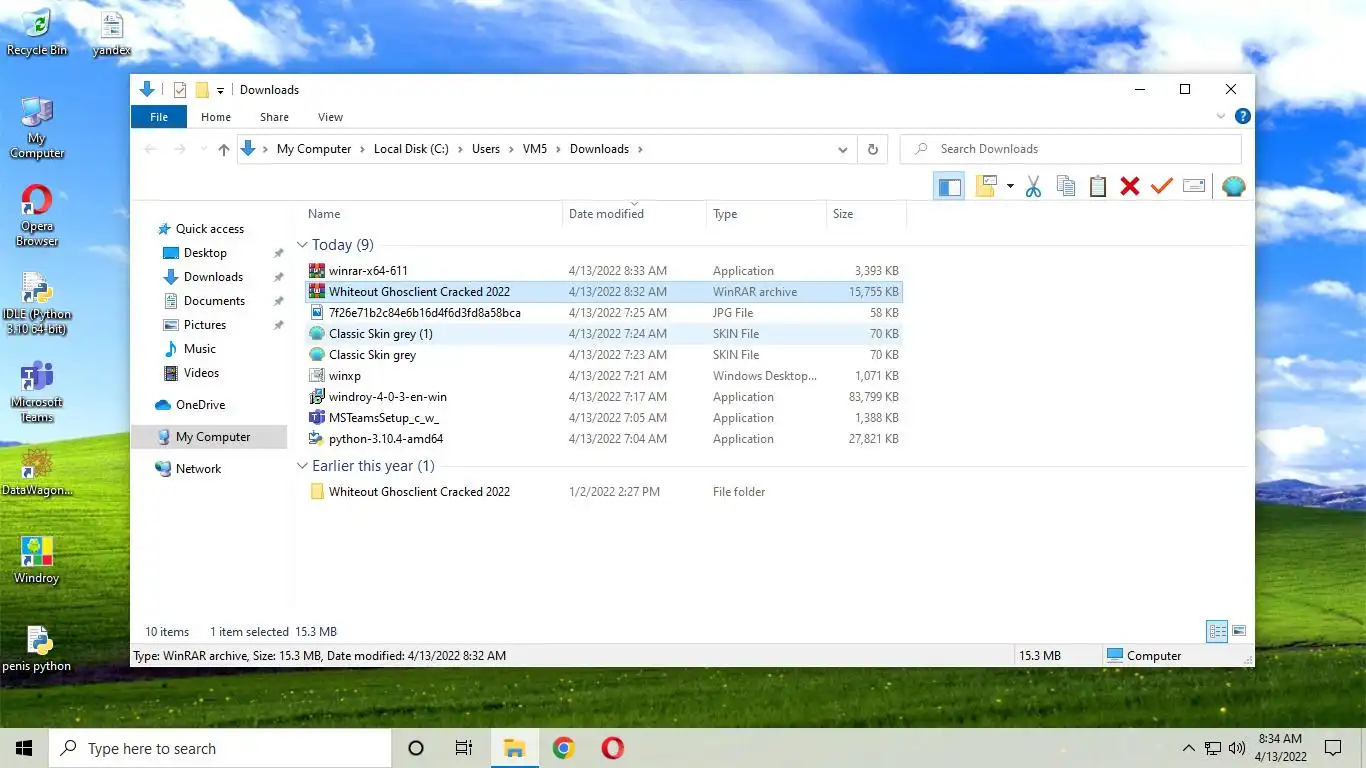Switch to Details view in the status bar

click(1217, 631)
